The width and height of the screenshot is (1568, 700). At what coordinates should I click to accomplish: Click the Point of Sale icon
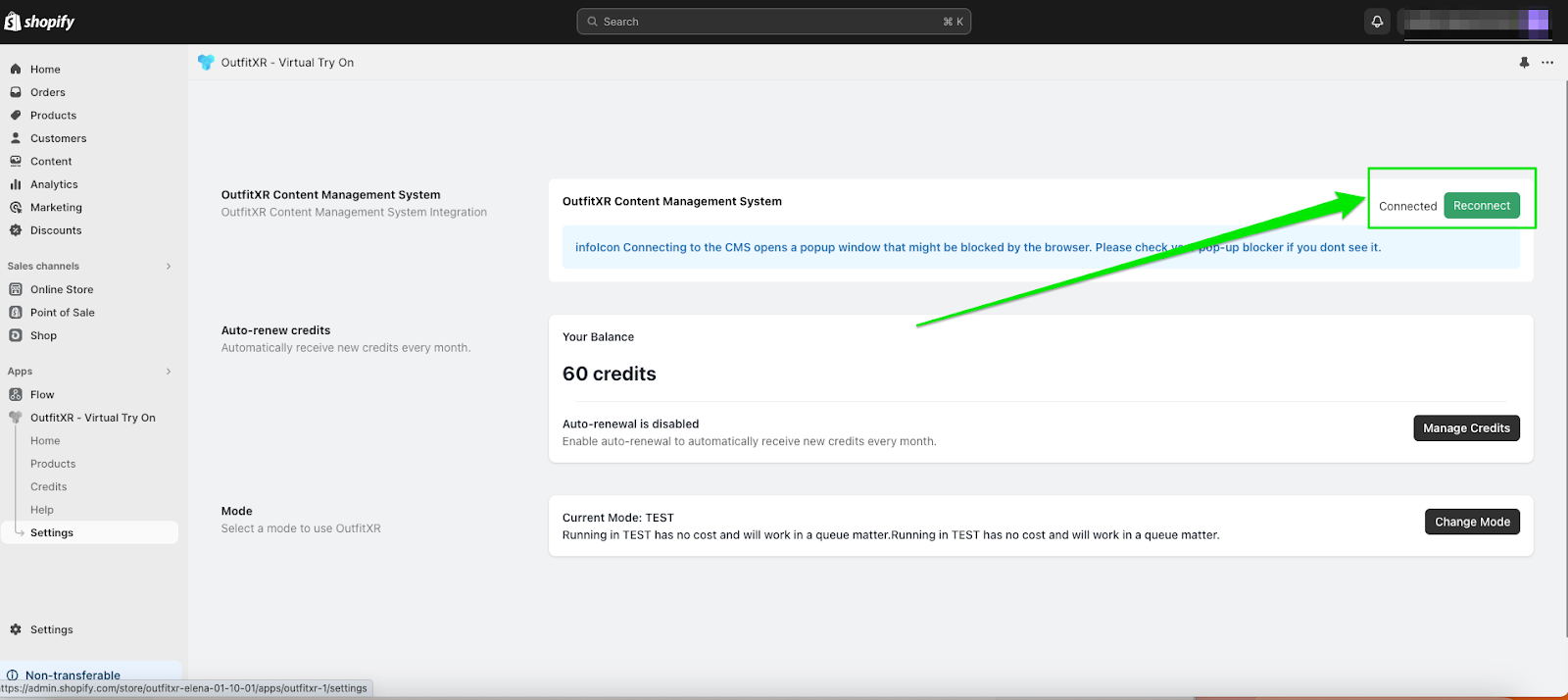(x=16, y=312)
